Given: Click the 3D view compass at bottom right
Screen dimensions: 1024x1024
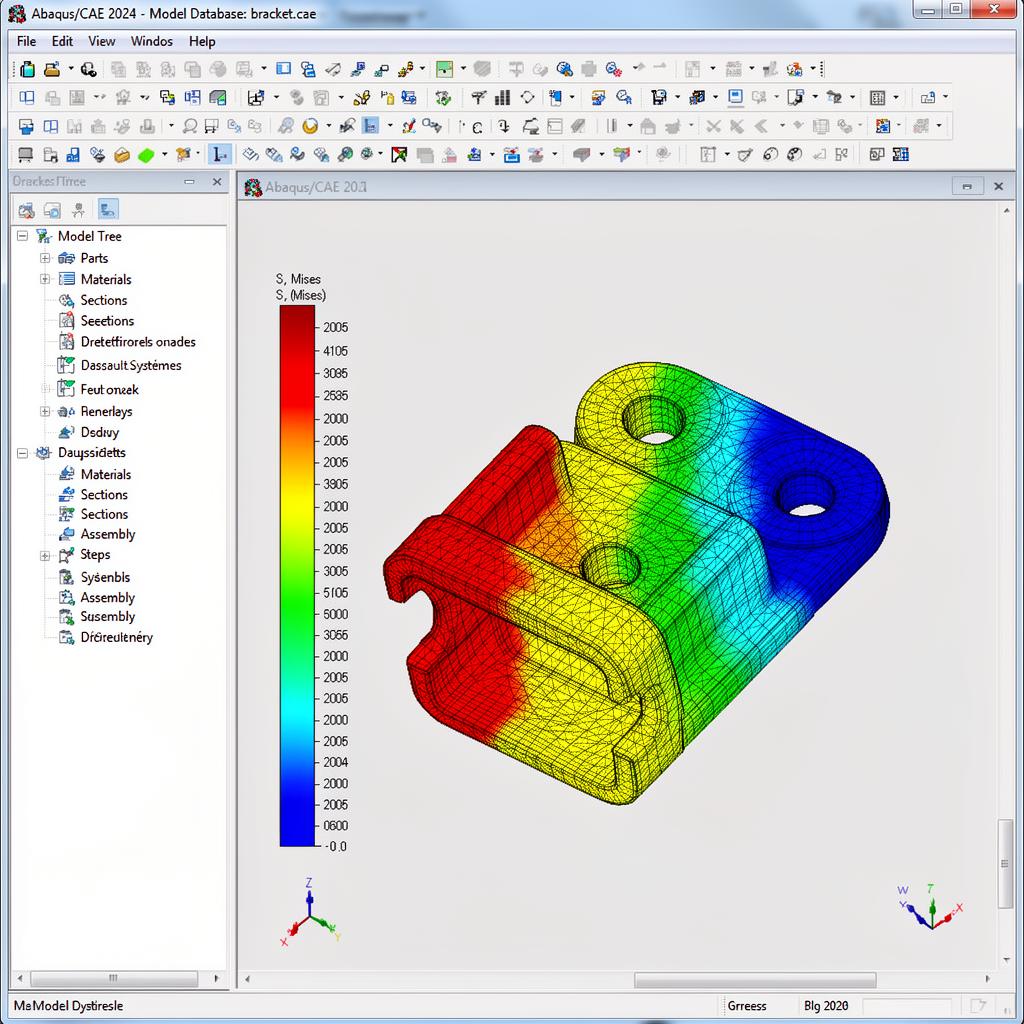Looking at the screenshot, I should [x=929, y=906].
